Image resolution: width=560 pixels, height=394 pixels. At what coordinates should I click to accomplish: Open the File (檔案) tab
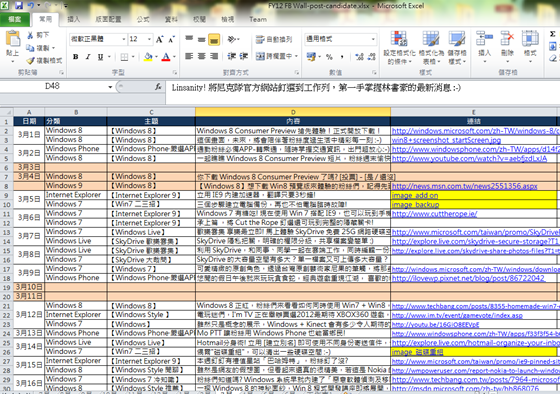coord(15,19)
